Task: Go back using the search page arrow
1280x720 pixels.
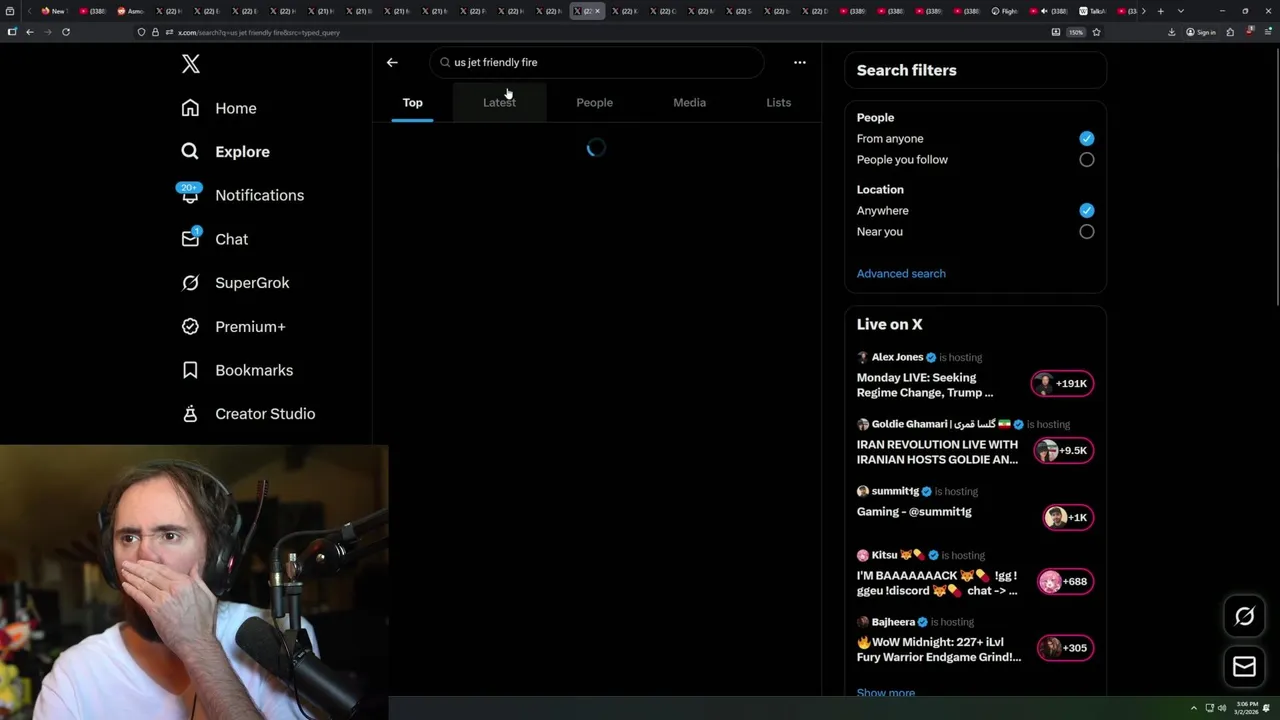Action: [x=392, y=62]
